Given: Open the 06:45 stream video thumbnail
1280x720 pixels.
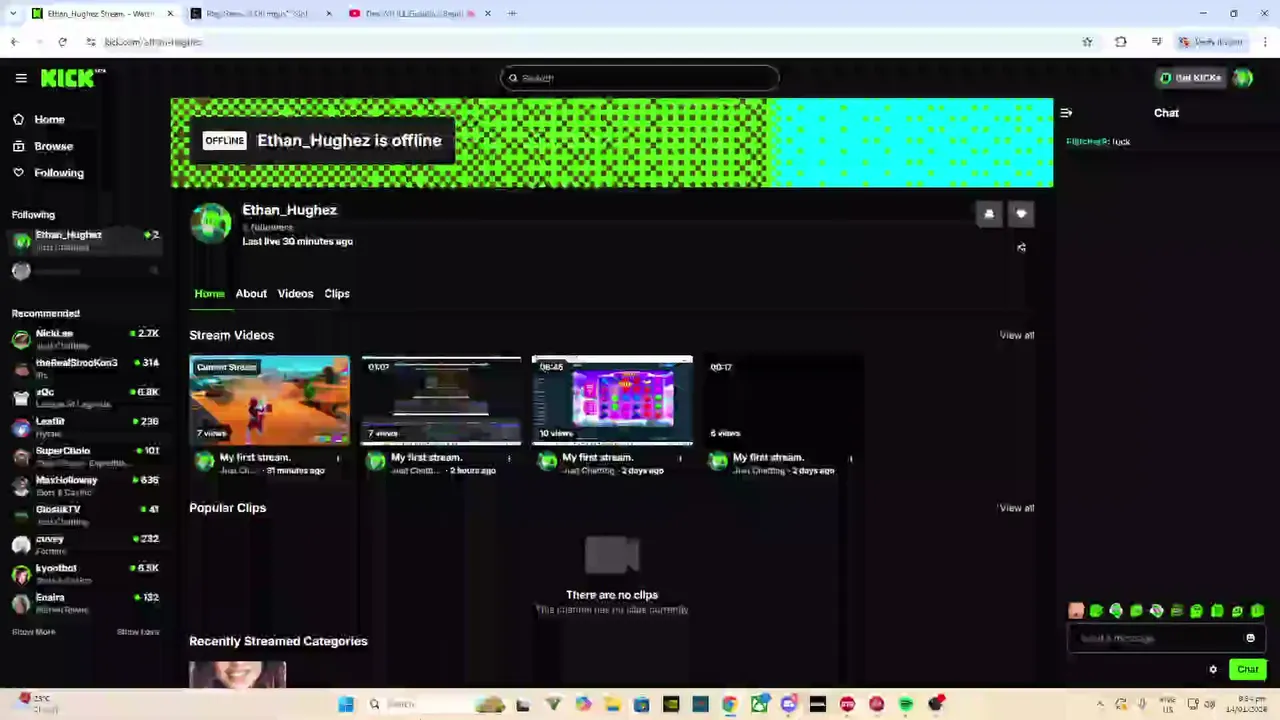Looking at the screenshot, I should (612, 400).
